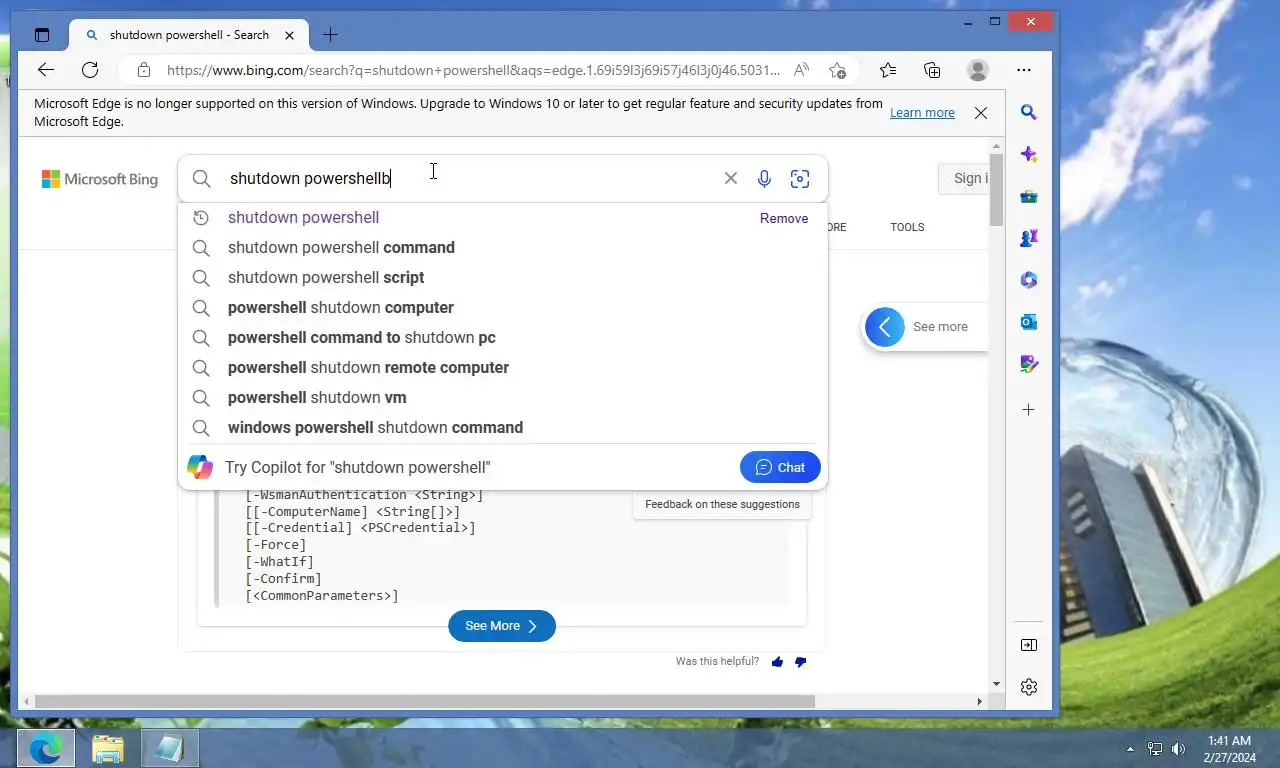Reload the page with refresh icon

pyautogui.click(x=90, y=70)
